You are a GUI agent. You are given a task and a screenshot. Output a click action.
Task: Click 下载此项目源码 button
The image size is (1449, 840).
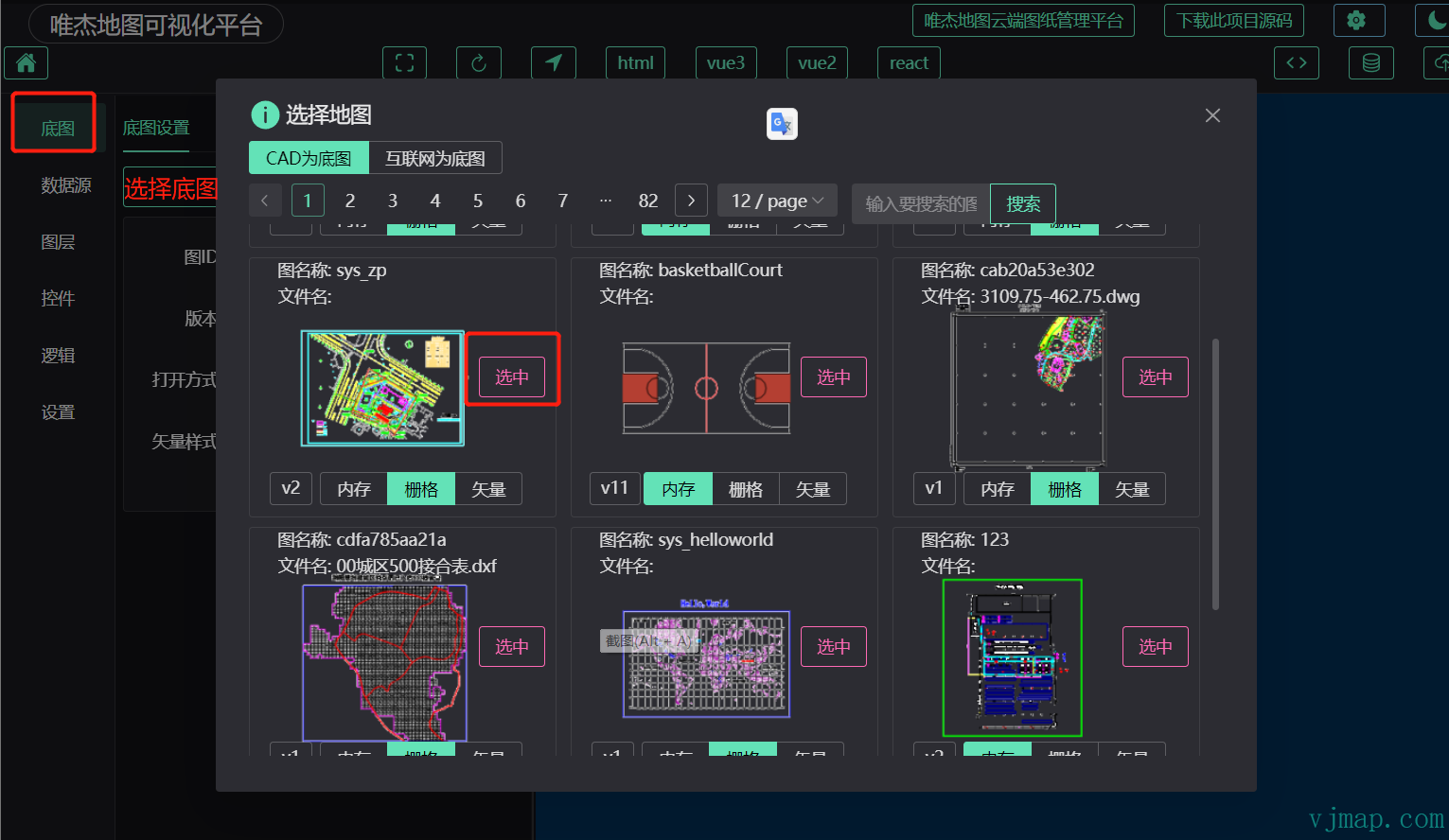tap(1234, 20)
